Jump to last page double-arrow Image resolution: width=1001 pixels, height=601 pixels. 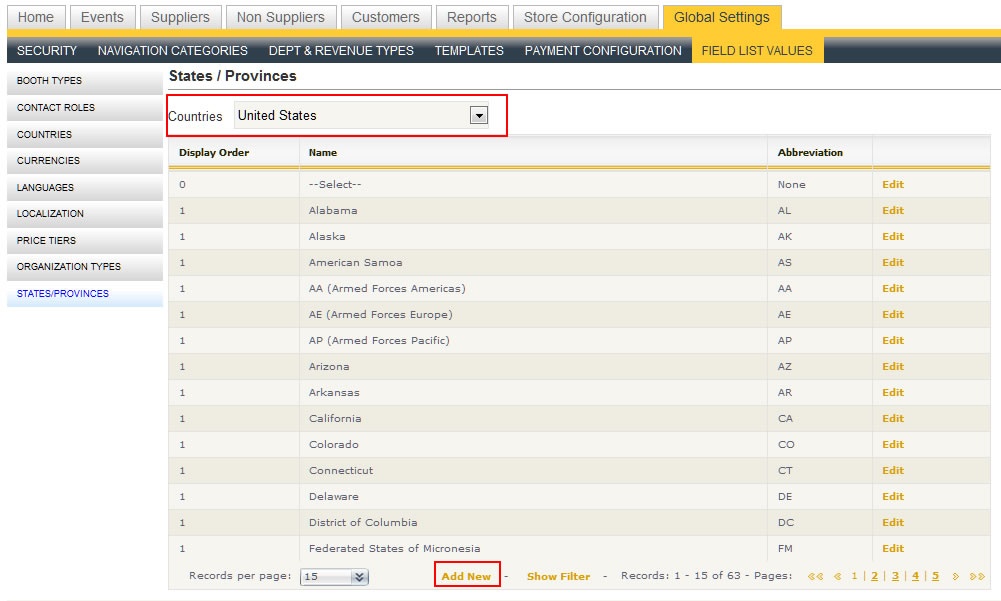pyautogui.click(x=977, y=576)
